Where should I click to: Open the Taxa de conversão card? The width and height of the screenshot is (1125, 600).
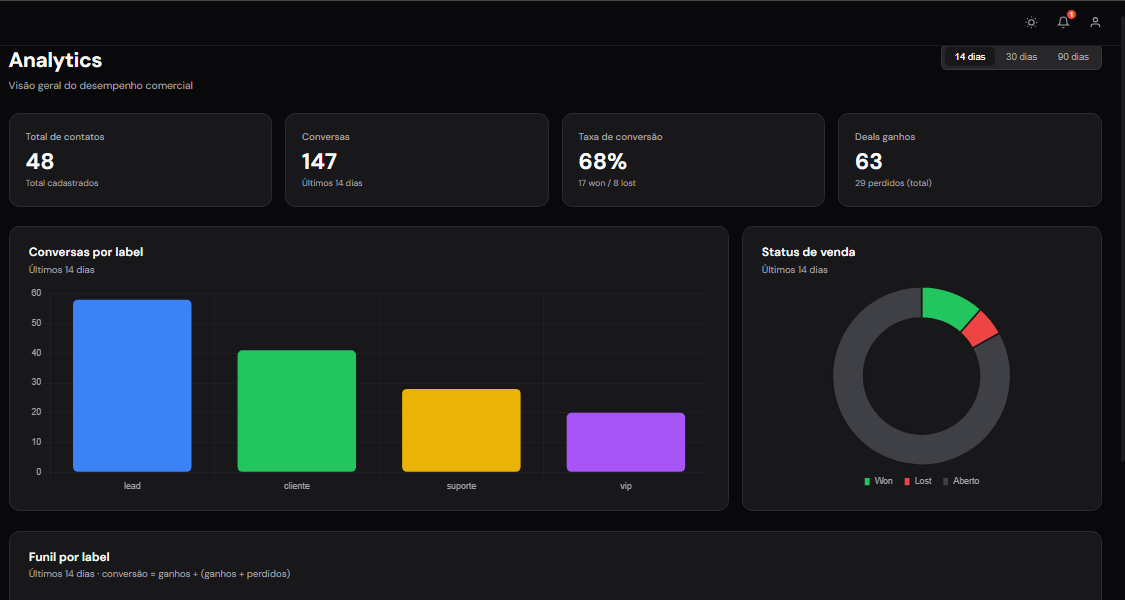click(x=693, y=160)
